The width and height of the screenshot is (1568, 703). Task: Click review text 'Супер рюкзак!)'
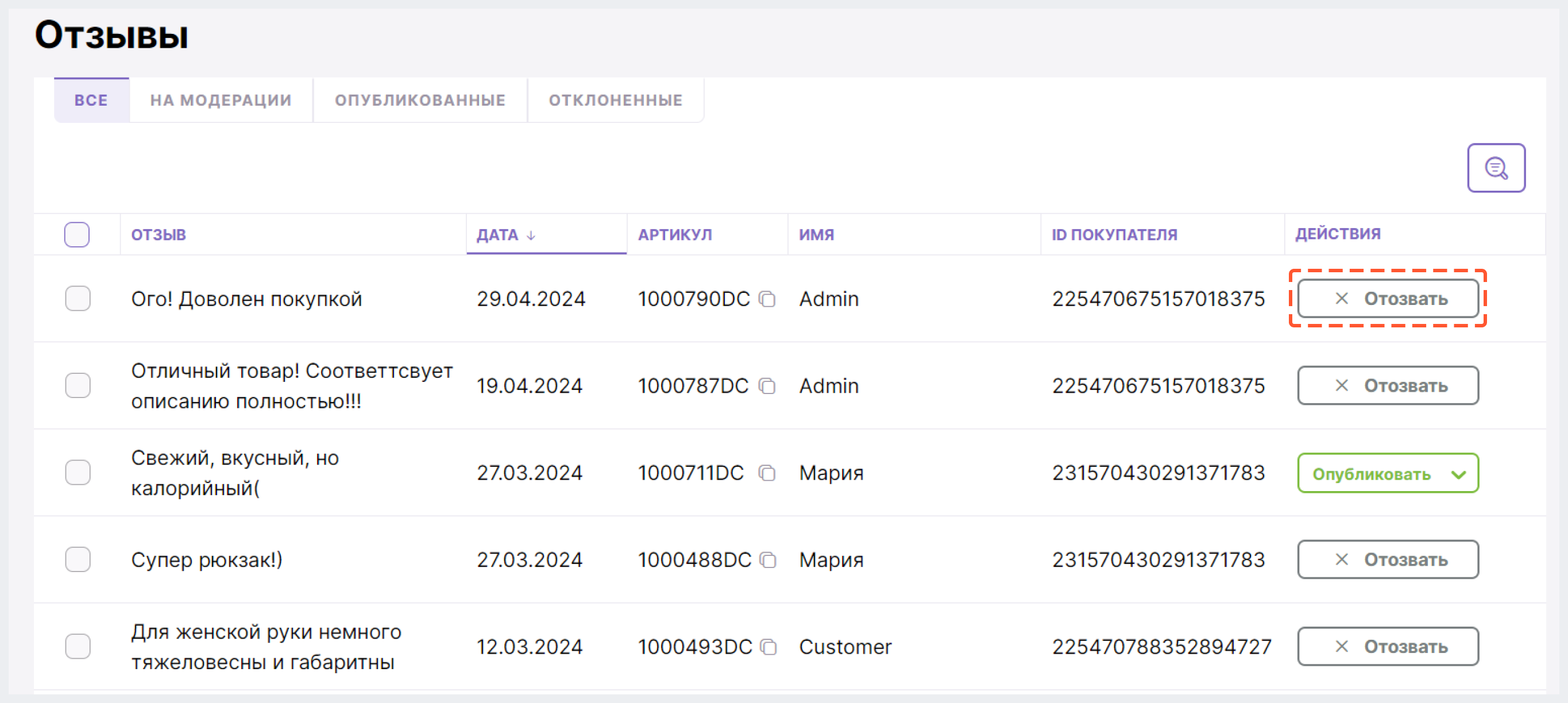(x=207, y=560)
